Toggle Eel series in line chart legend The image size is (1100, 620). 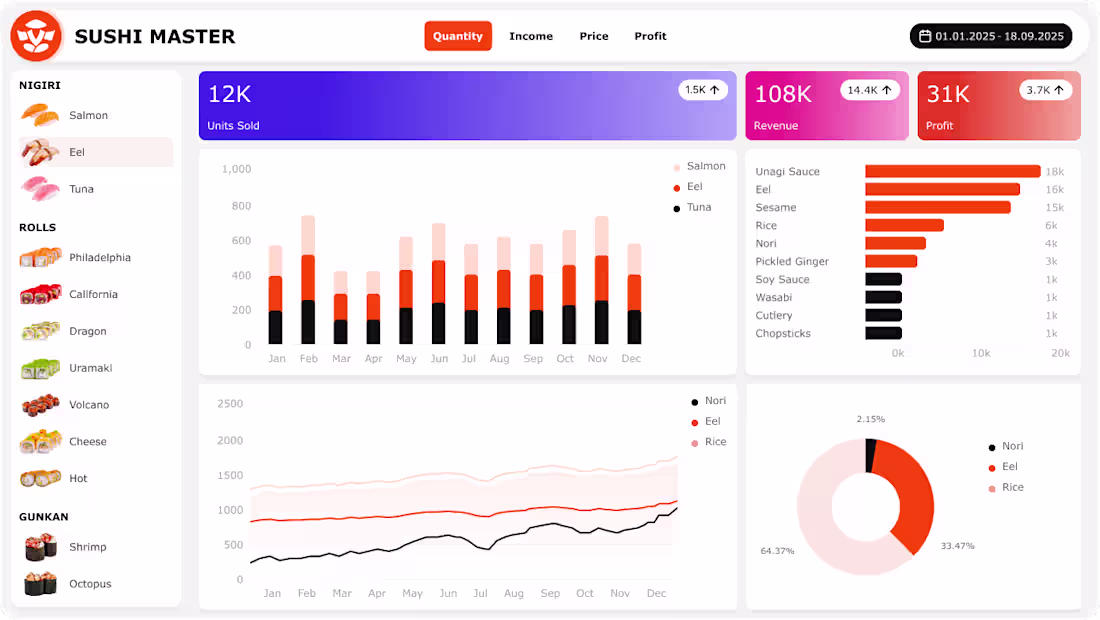pyautogui.click(x=706, y=421)
